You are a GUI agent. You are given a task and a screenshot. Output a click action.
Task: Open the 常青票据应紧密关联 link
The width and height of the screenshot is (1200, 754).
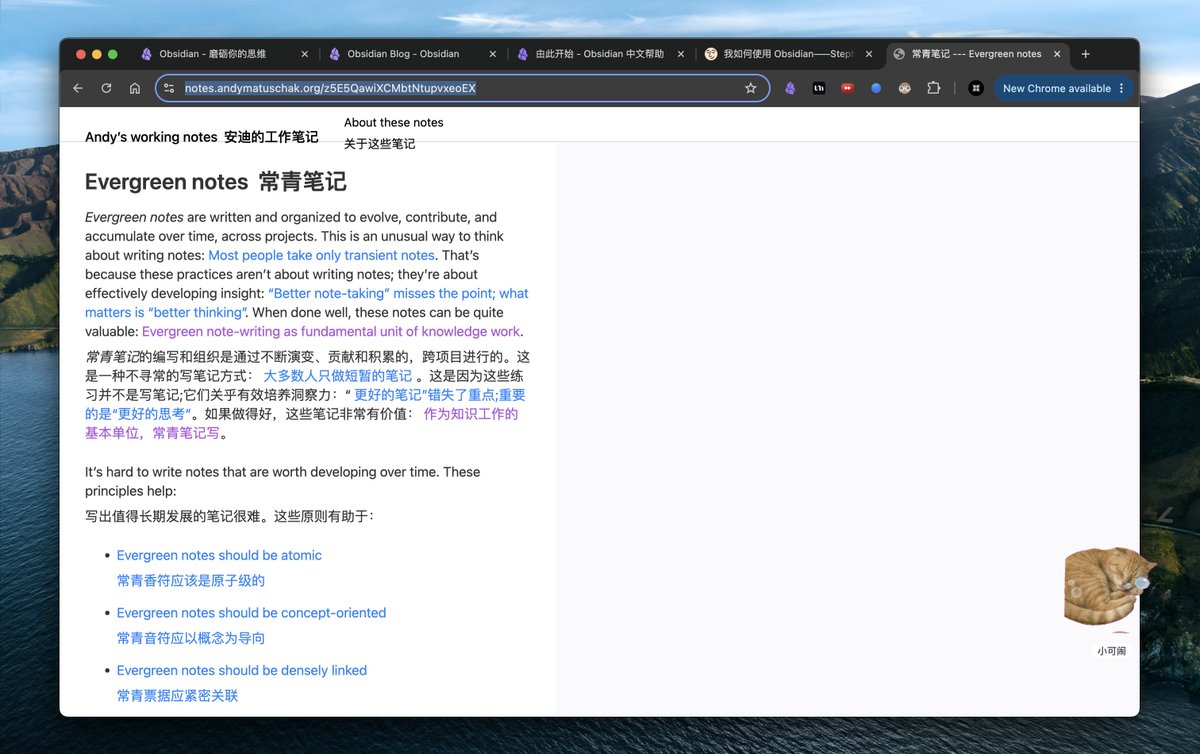[x=177, y=696]
